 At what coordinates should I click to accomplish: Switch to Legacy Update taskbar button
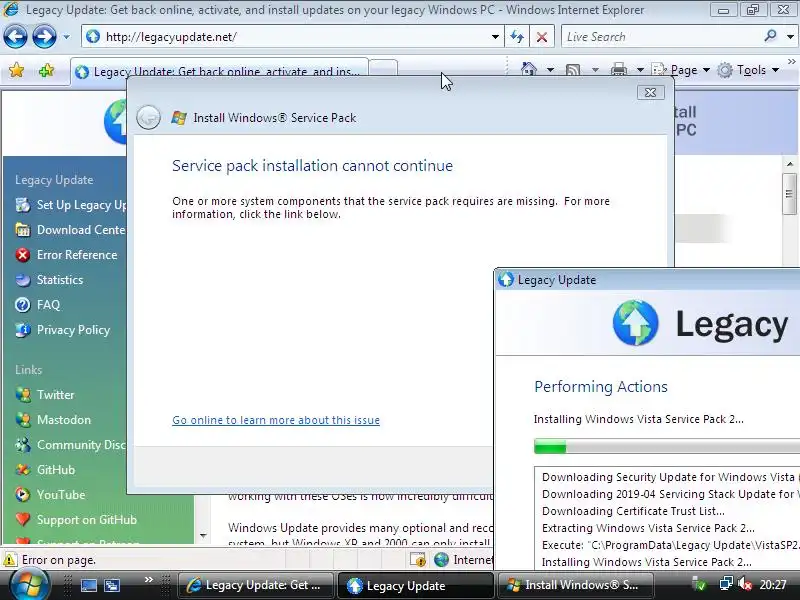point(415,585)
